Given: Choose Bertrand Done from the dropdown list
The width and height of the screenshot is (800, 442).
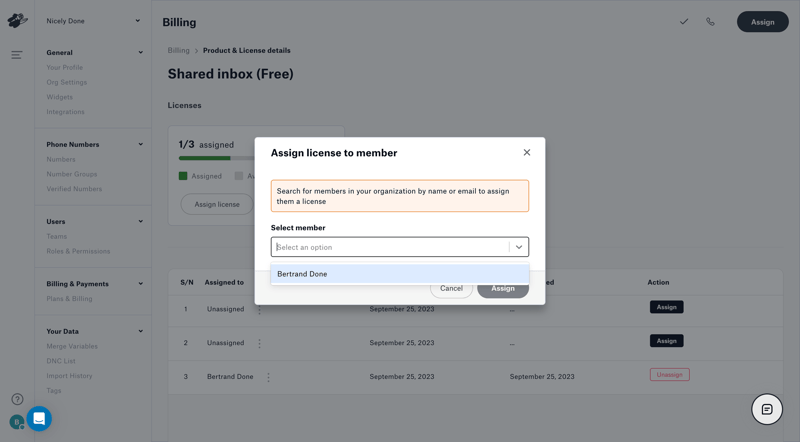Looking at the screenshot, I should [399, 274].
